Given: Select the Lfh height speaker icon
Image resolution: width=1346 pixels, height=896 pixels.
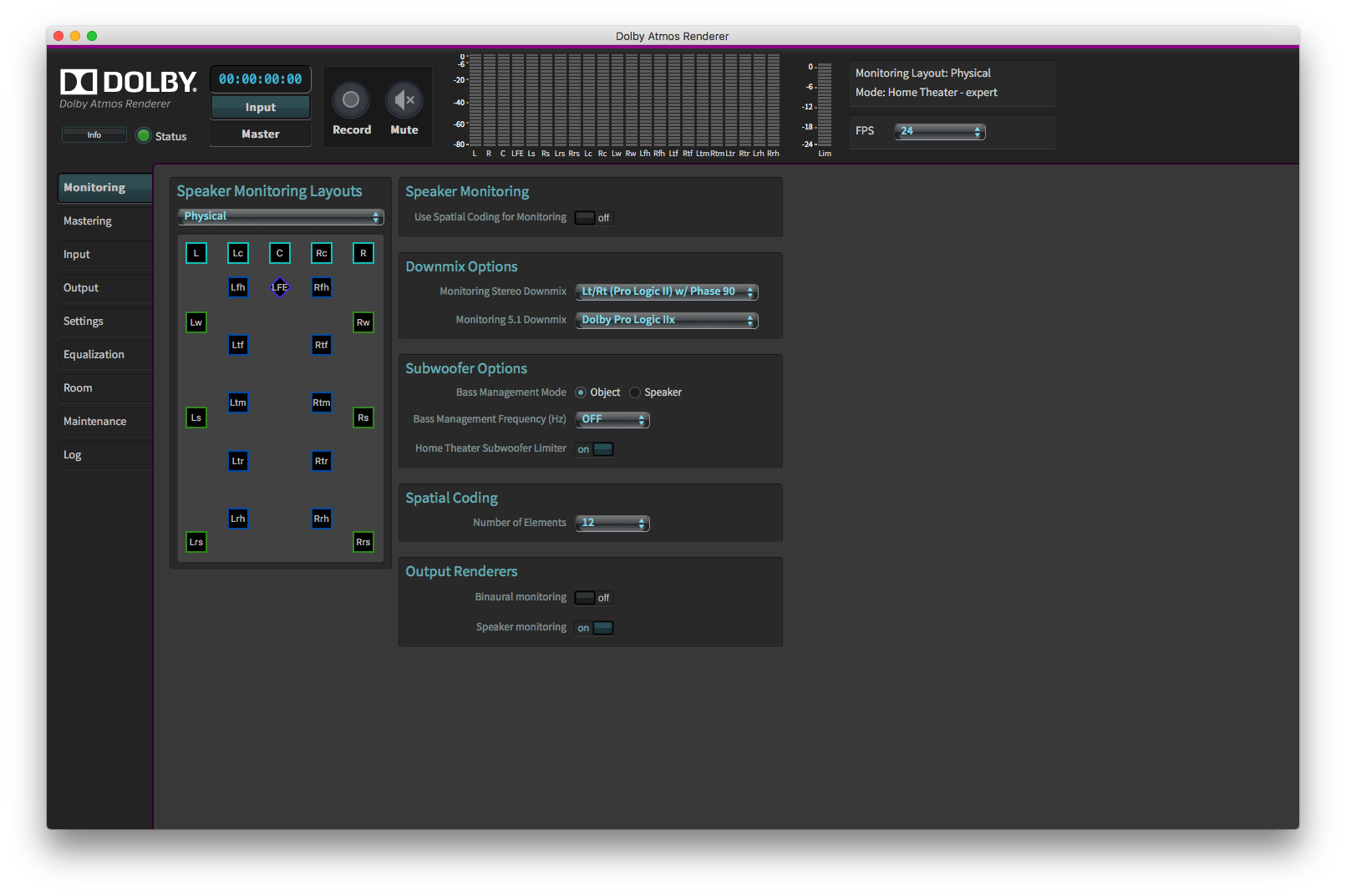Looking at the screenshot, I should pyautogui.click(x=238, y=287).
